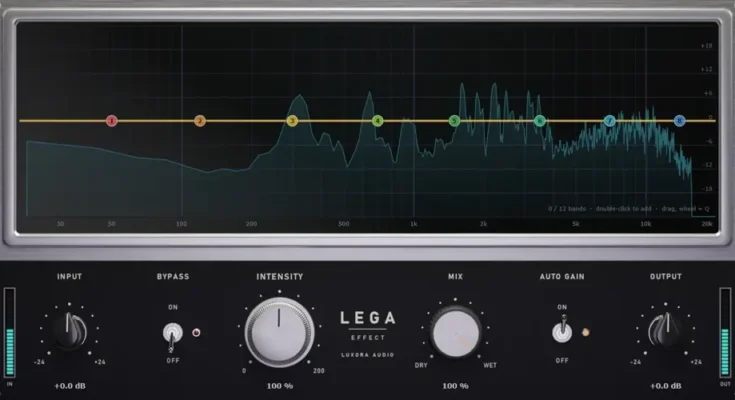Click the 200 maximum label under Intensity
Image resolution: width=735 pixels, height=400 pixels.
(x=319, y=371)
